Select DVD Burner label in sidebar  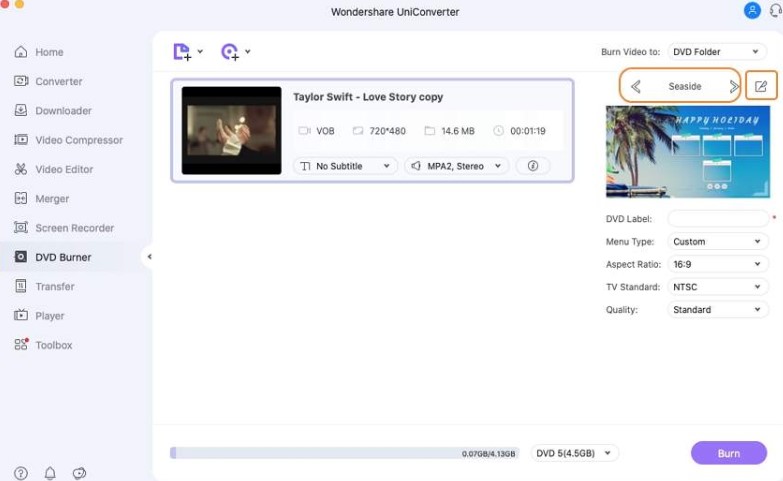pyautogui.click(x=63, y=258)
